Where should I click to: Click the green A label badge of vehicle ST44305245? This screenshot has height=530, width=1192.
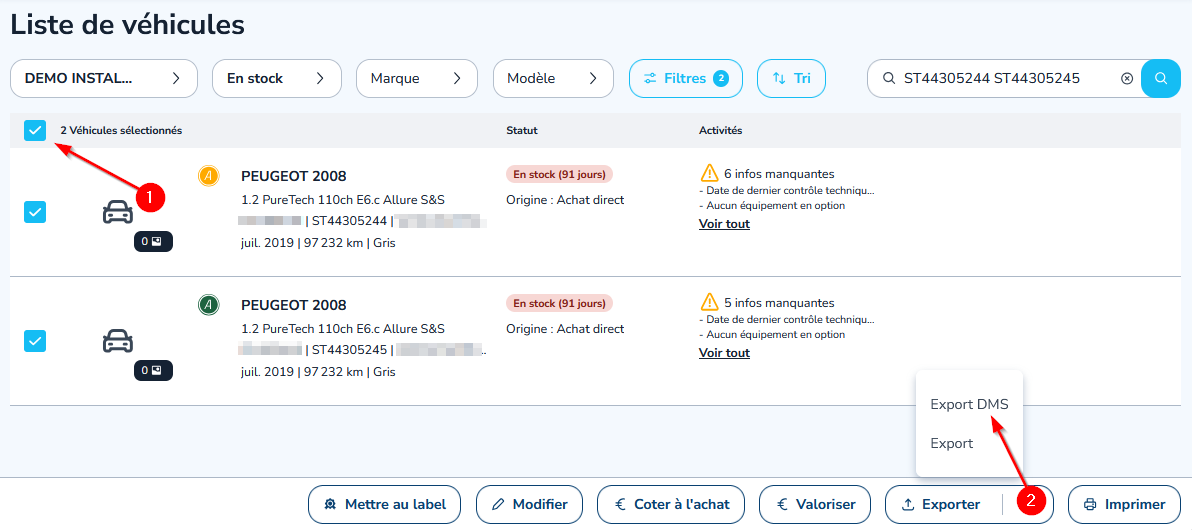pyautogui.click(x=208, y=306)
